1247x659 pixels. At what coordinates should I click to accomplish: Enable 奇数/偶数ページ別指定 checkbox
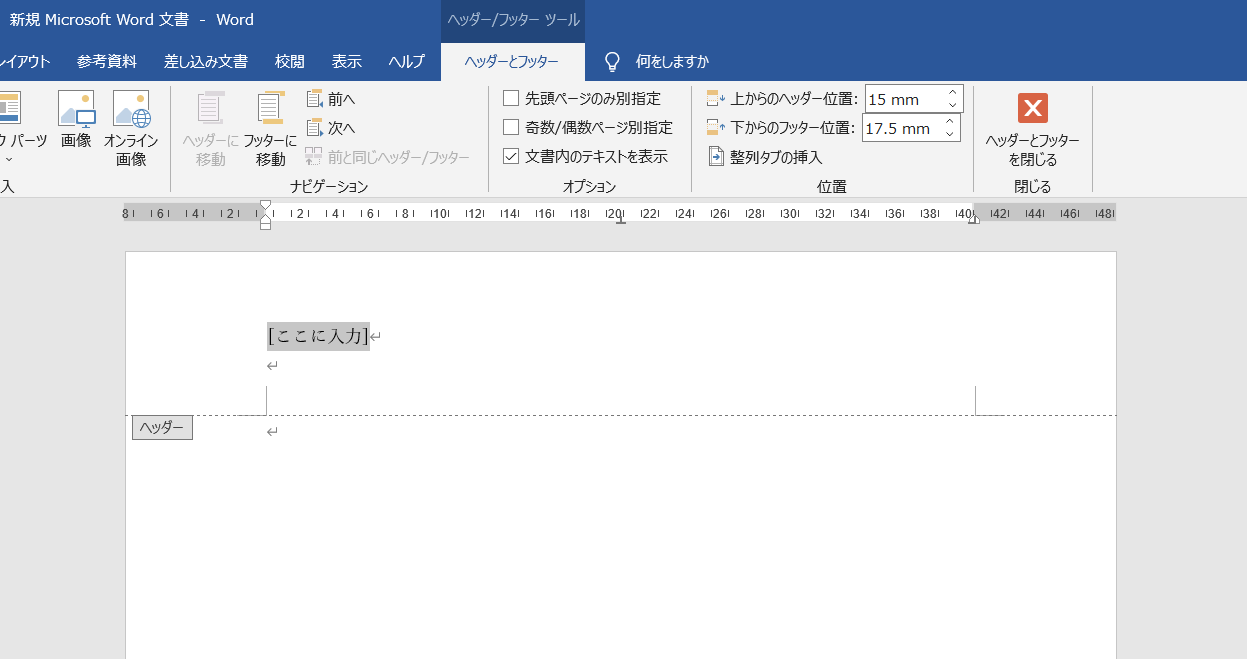click(x=510, y=127)
